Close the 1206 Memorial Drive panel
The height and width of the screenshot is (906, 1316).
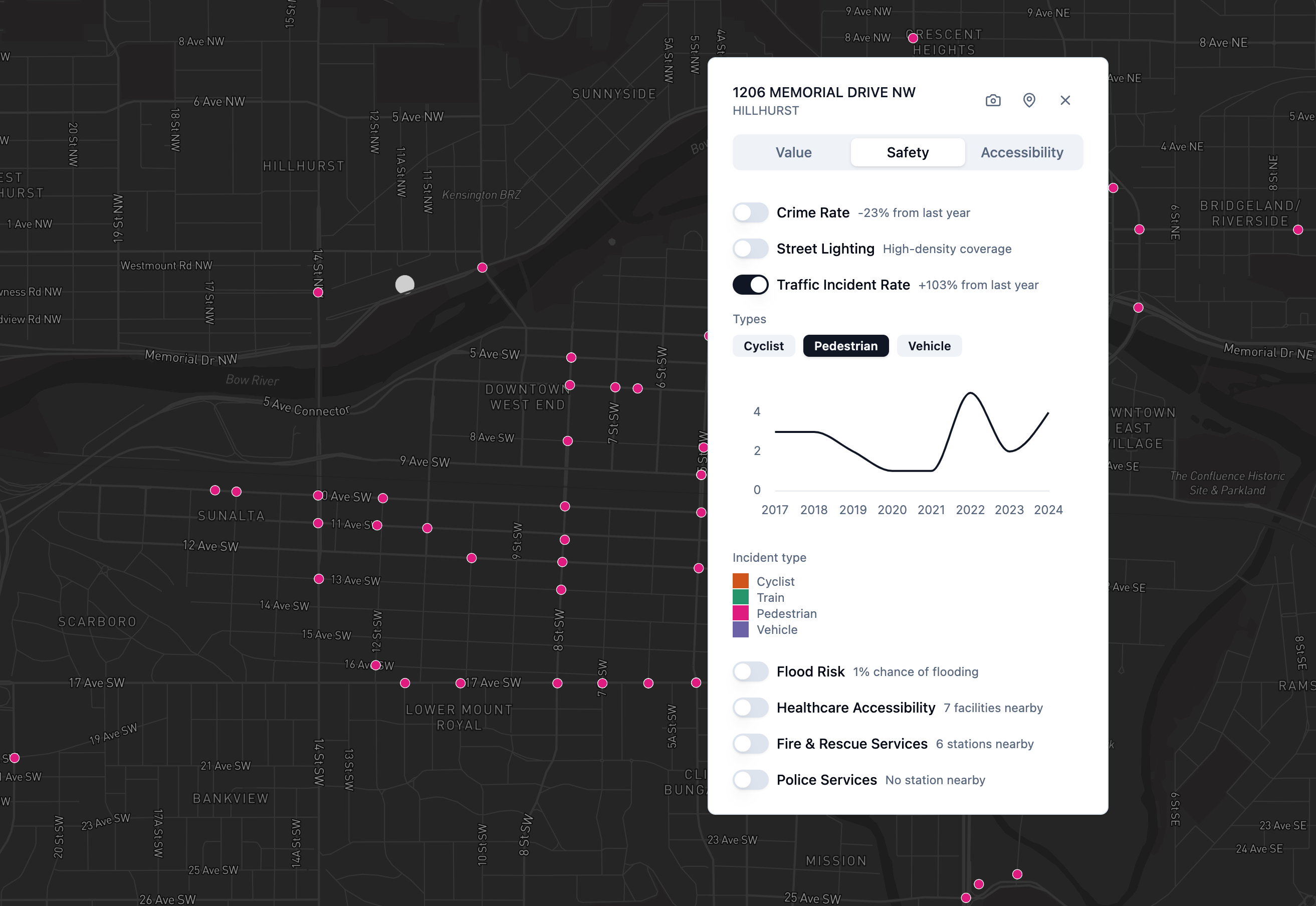pos(1065,100)
